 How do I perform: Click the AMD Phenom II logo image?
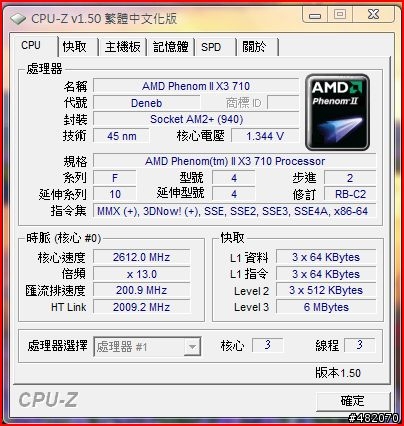coord(337,112)
